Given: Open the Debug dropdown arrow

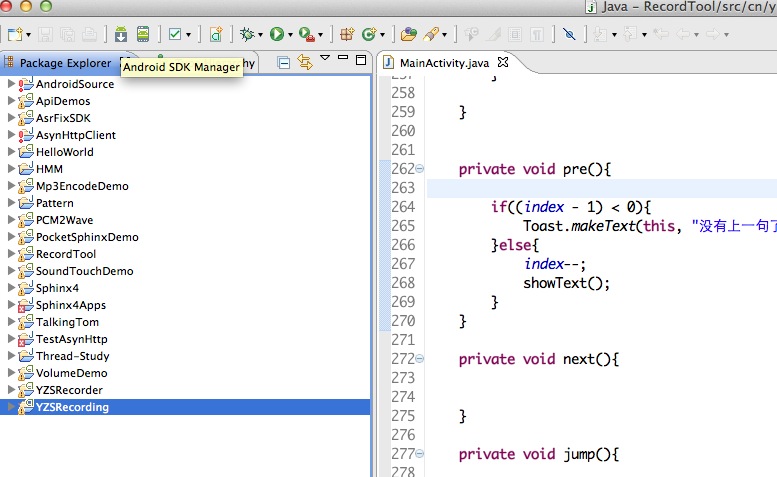Looking at the screenshot, I should (260, 35).
